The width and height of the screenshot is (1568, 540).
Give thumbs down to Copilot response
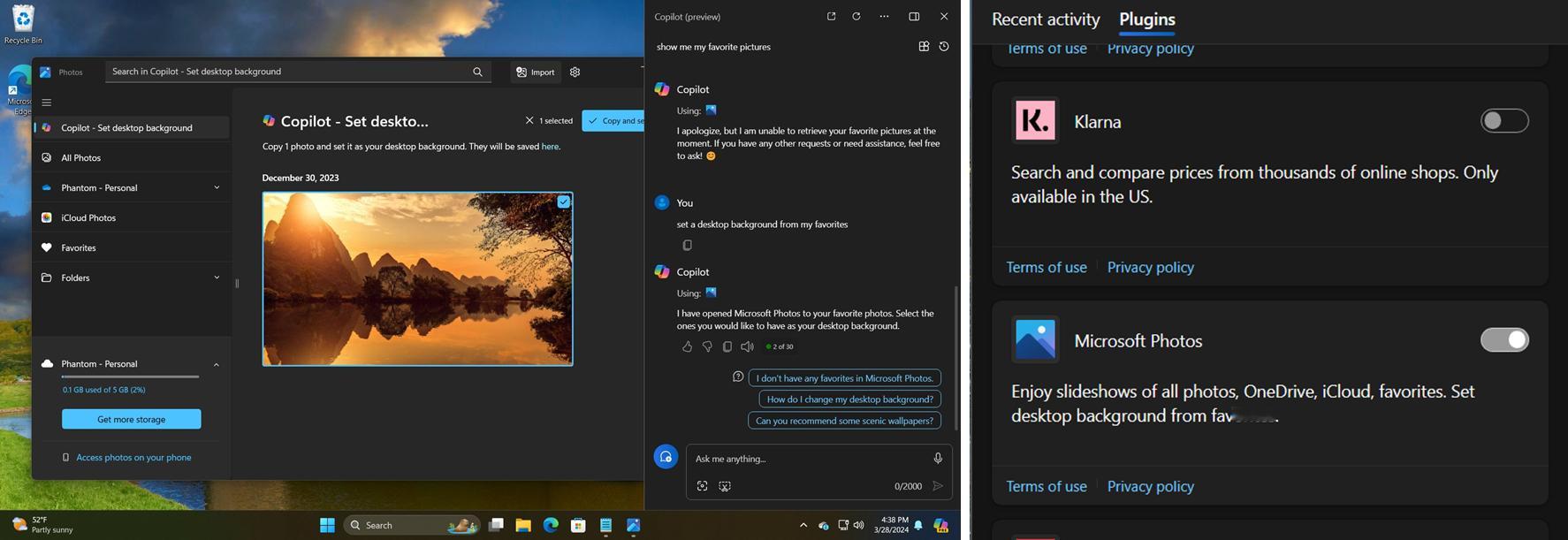point(707,346)
